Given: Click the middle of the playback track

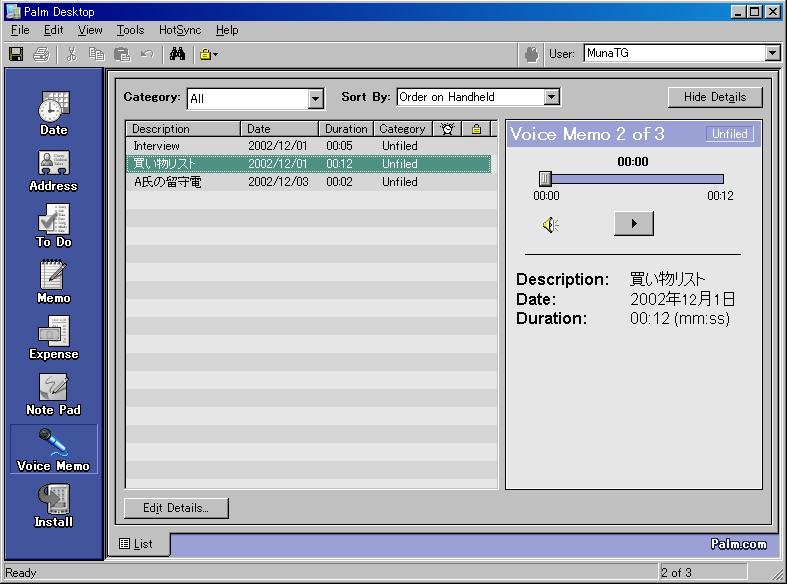Looking at the screenshot, I should click(x=632, y=179).
